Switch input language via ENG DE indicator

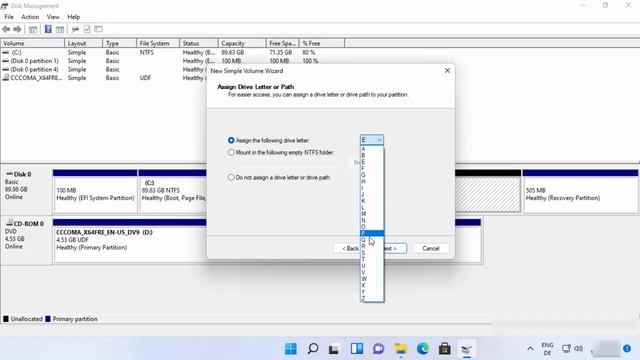click(x=547, y=349)
